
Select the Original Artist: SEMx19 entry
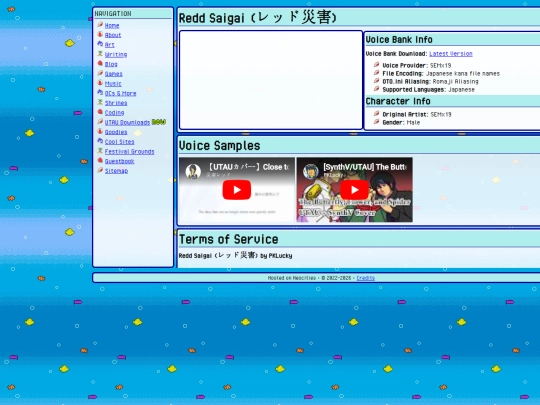click(417, 114)
